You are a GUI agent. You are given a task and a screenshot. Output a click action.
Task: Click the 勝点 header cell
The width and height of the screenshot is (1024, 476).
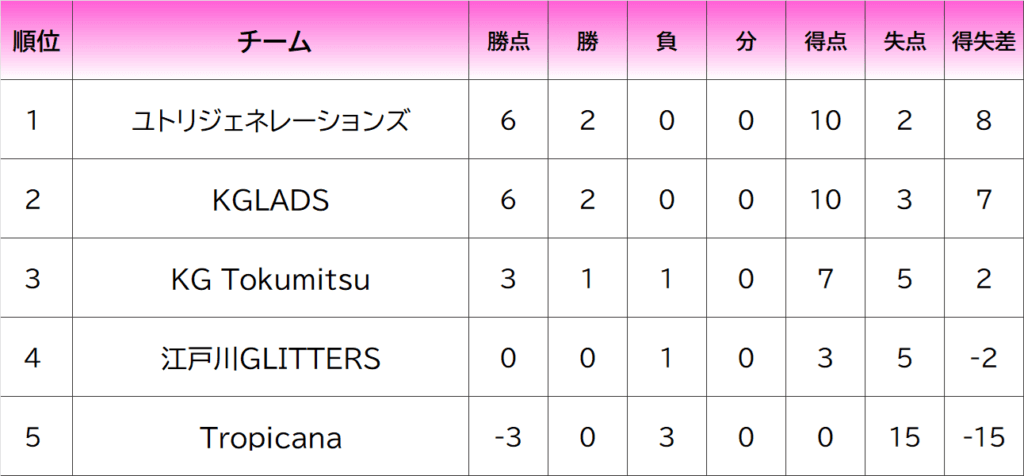point(508,42)
